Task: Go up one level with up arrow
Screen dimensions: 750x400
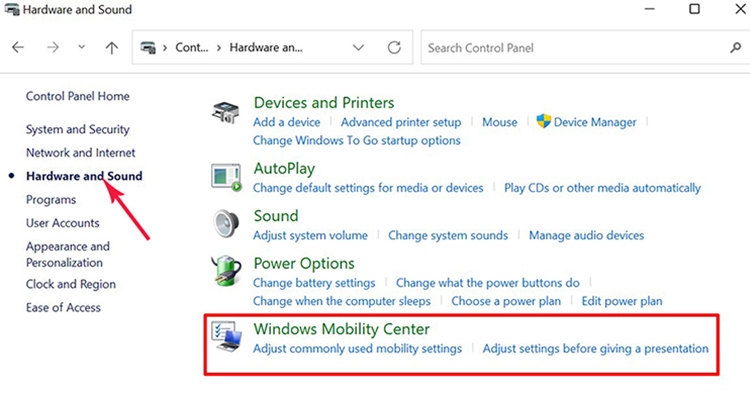Action: pyautogui.click(x=111, y=47)
